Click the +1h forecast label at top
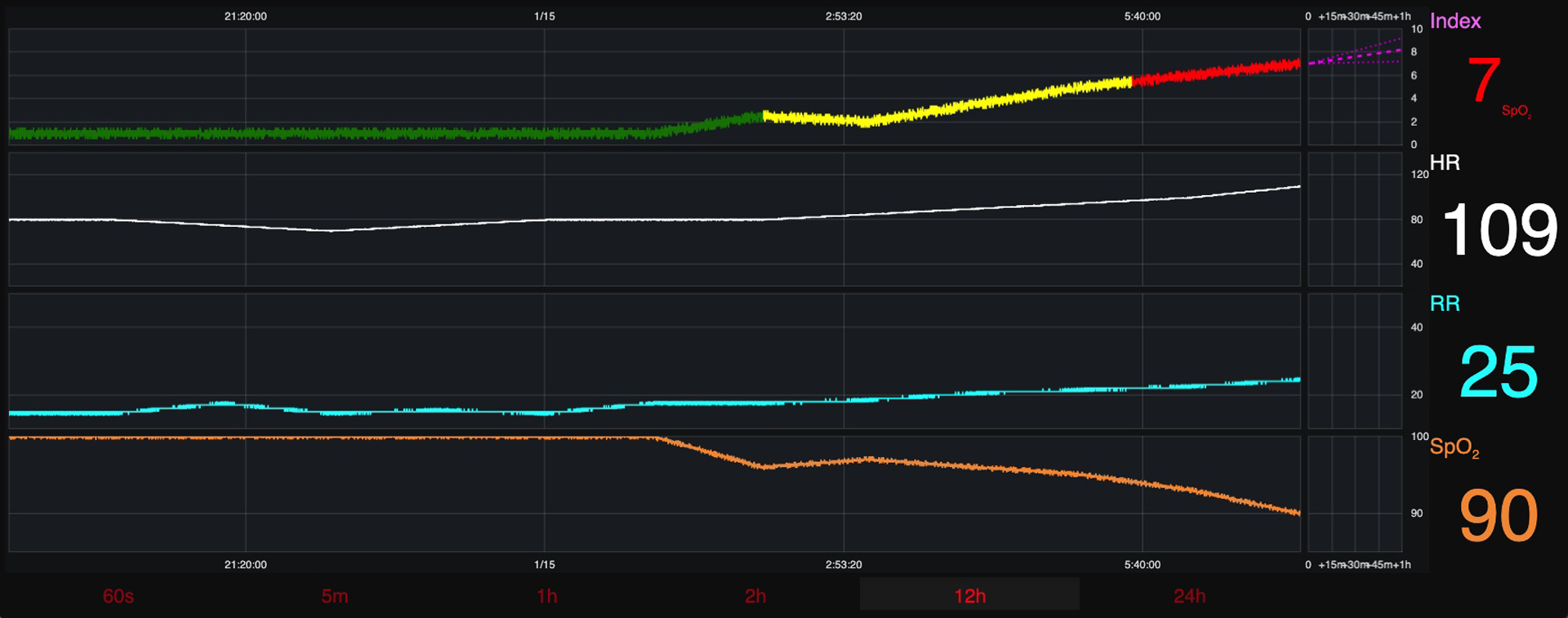The width and height of the screenshot is (1568, 618). click(1402, 16)
